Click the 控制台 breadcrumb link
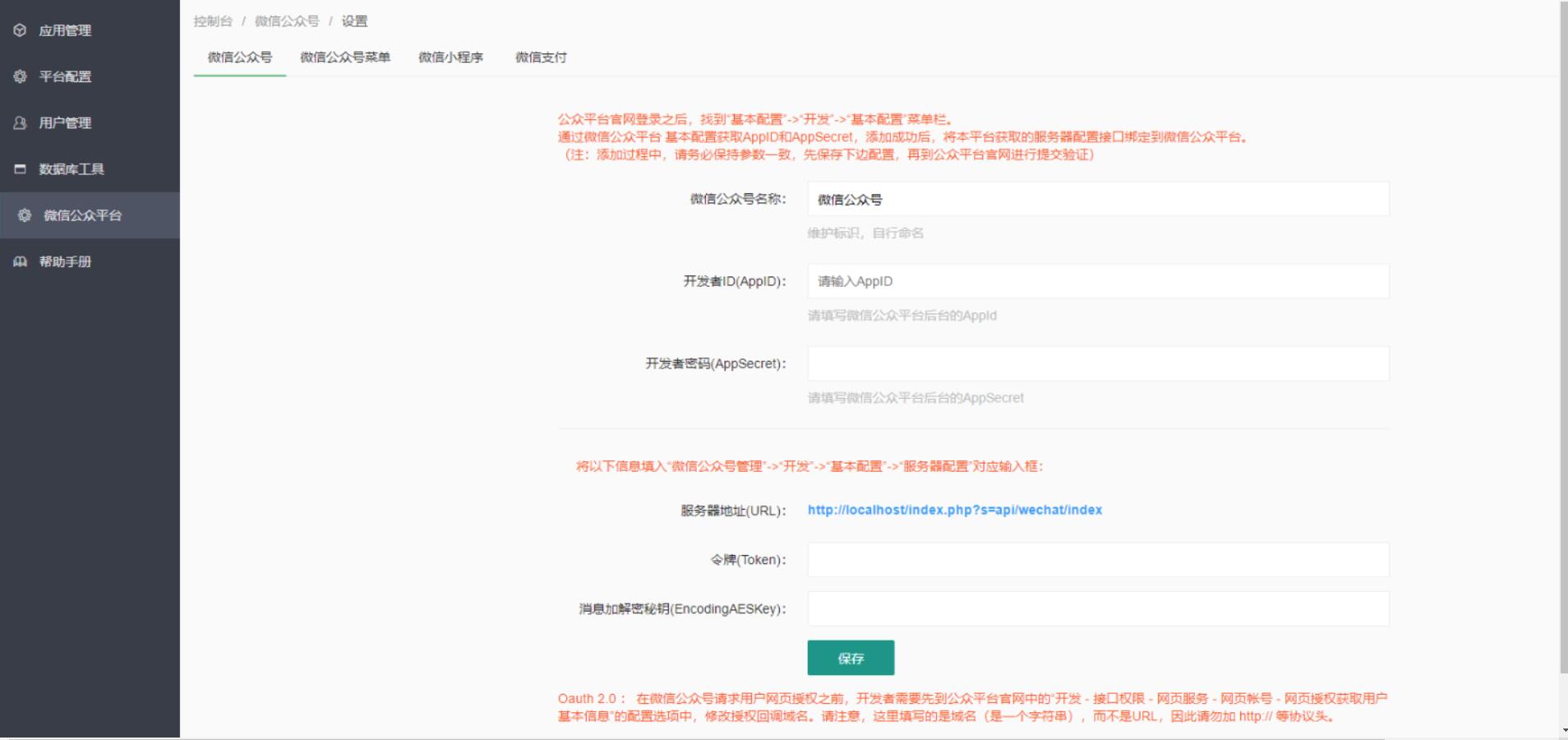The image size is (1568, 740). click(213, 21)
